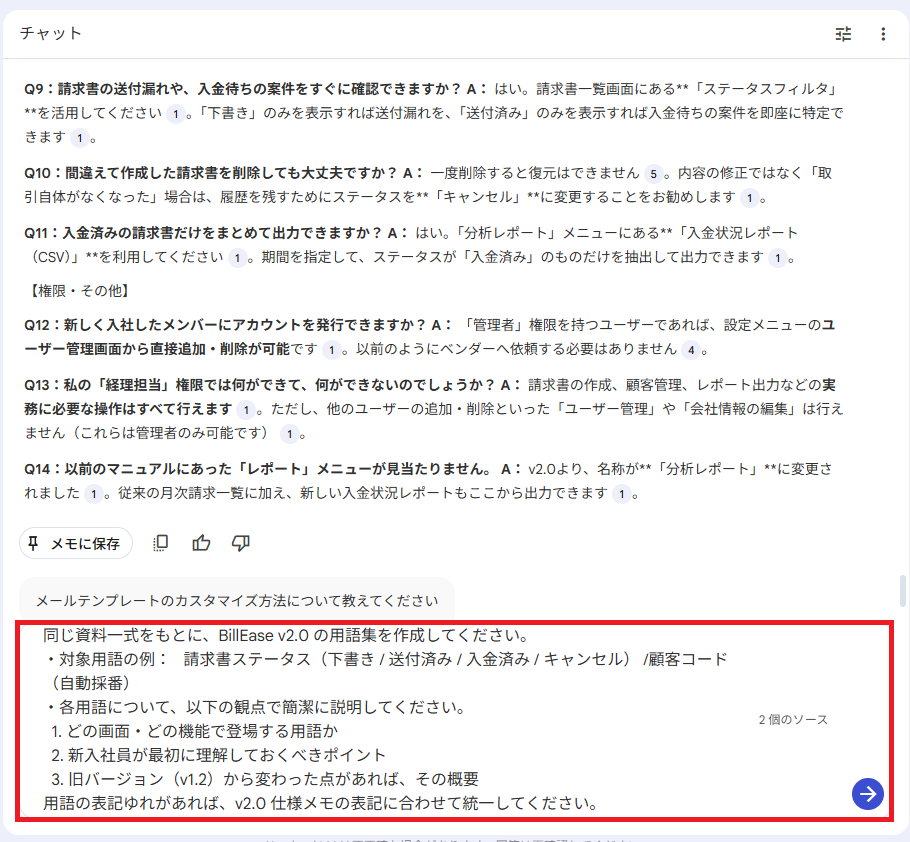
Task: Give the response a thumbs down
Action: [241, 543]
